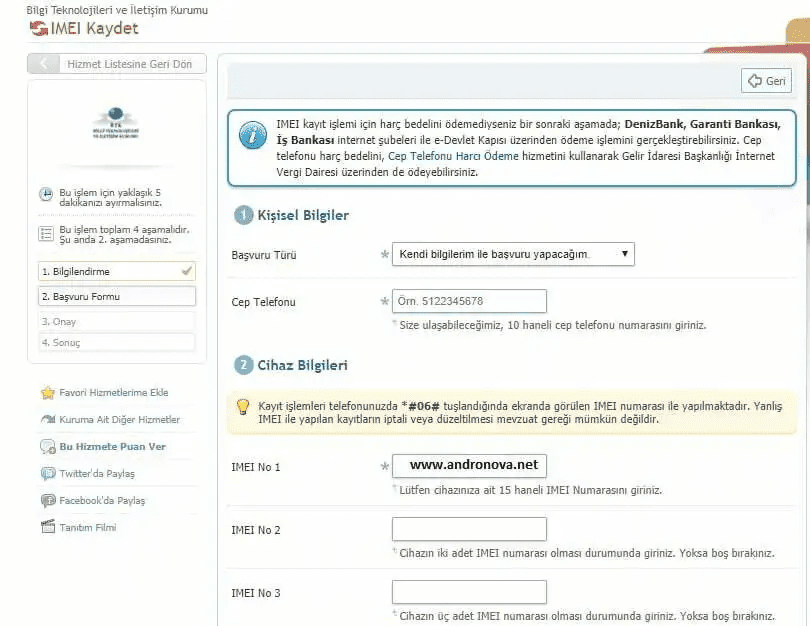Click the Facebook share icon
810x626 pixels.
[48, 500]
